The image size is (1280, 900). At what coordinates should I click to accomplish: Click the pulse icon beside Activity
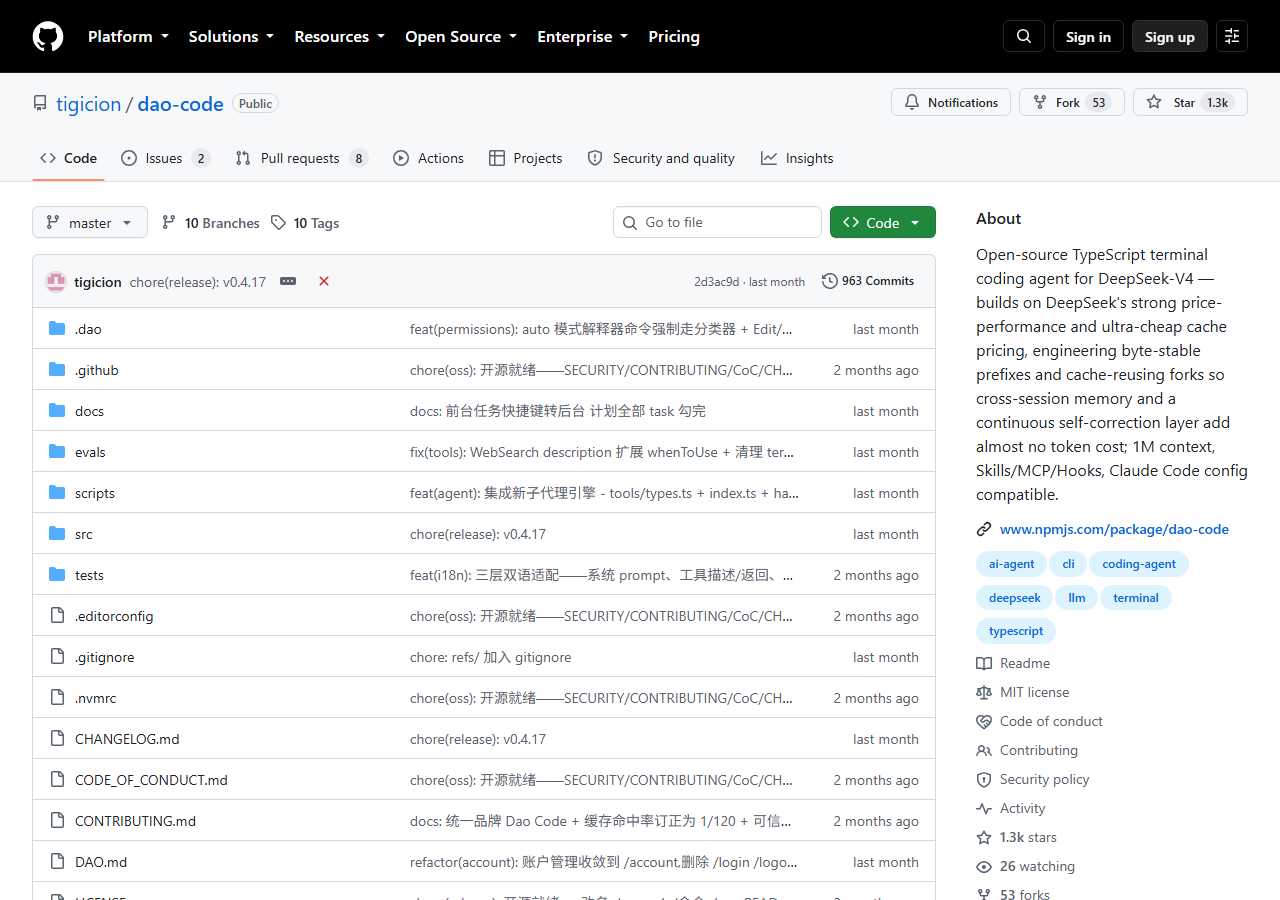[x=984, y=809]
